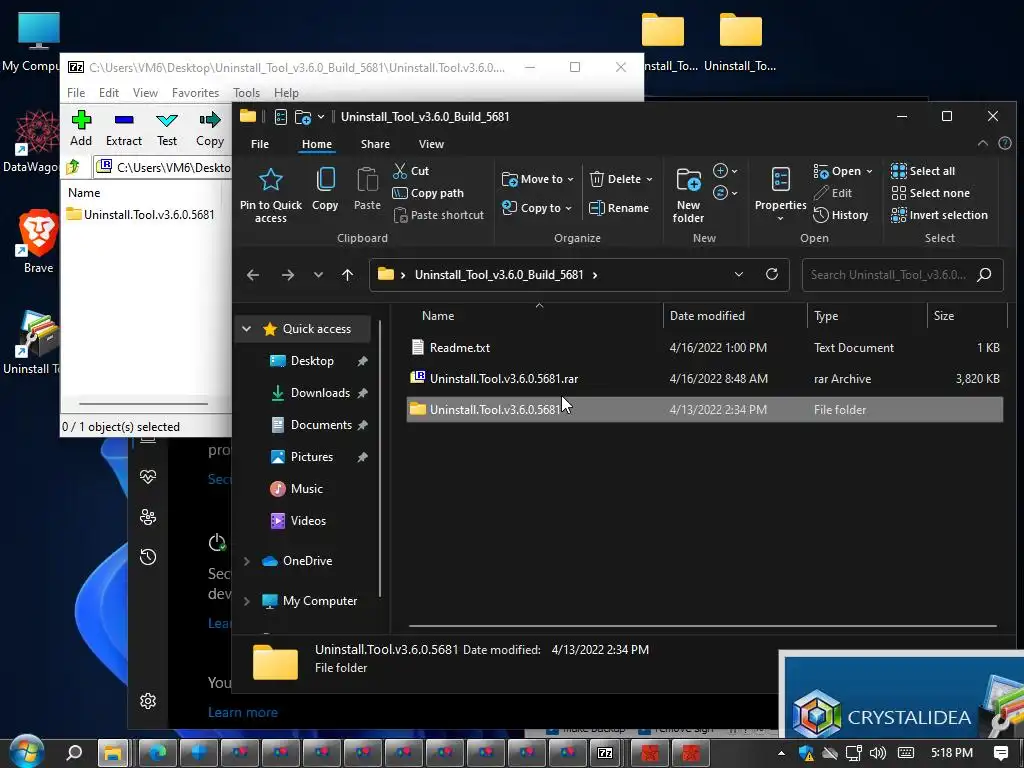Image resolution: width=1024 pixels, height=768 pixels.
Task: Click the Explorer ribbon Copy icon
Action: point(325,189)
